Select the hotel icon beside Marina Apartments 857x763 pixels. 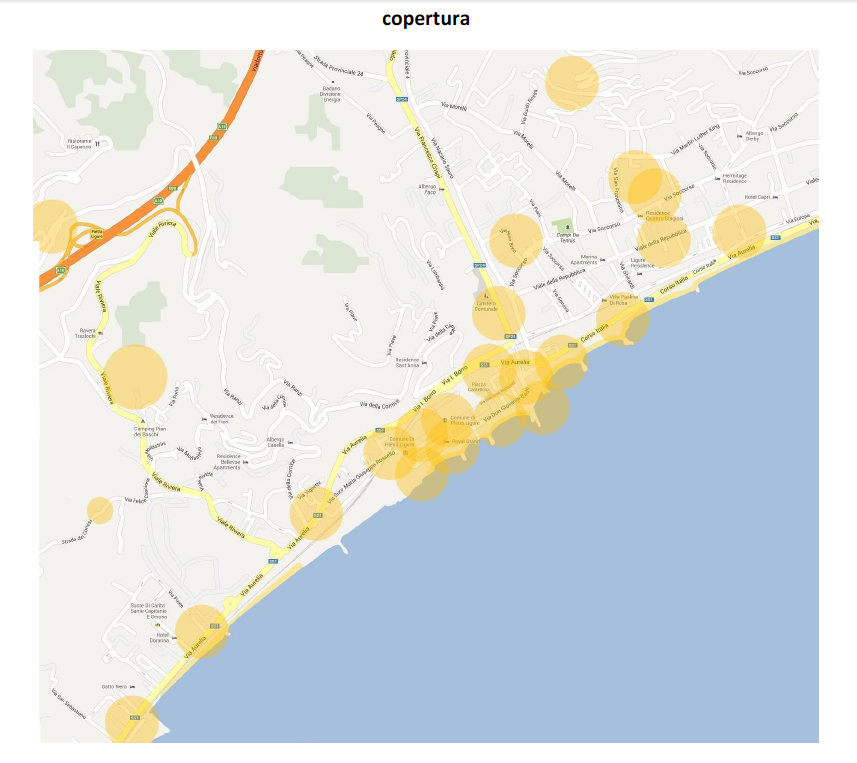coord(602,260)
